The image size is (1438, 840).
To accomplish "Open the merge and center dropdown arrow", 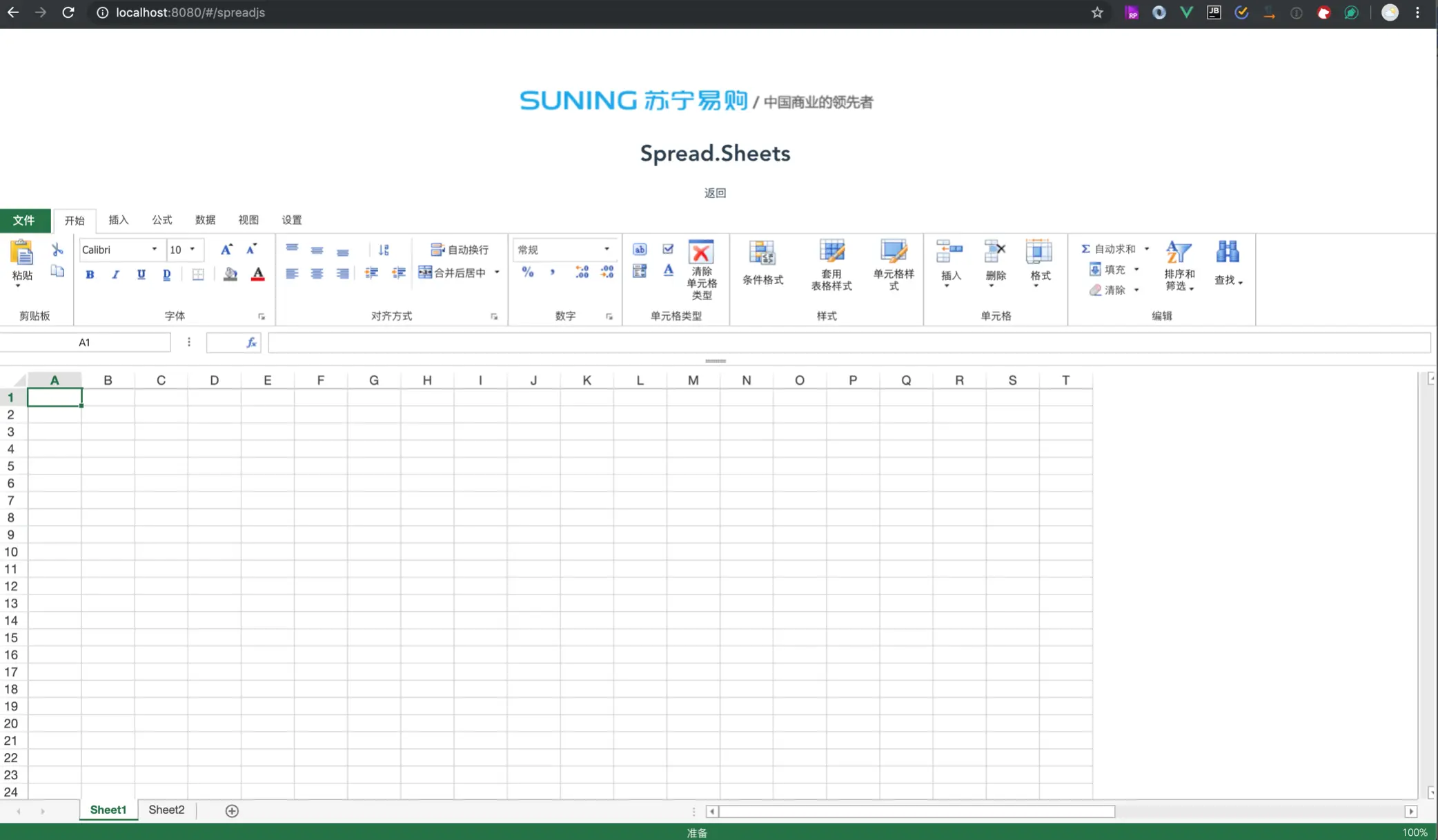I will click(x=497, y=273).
